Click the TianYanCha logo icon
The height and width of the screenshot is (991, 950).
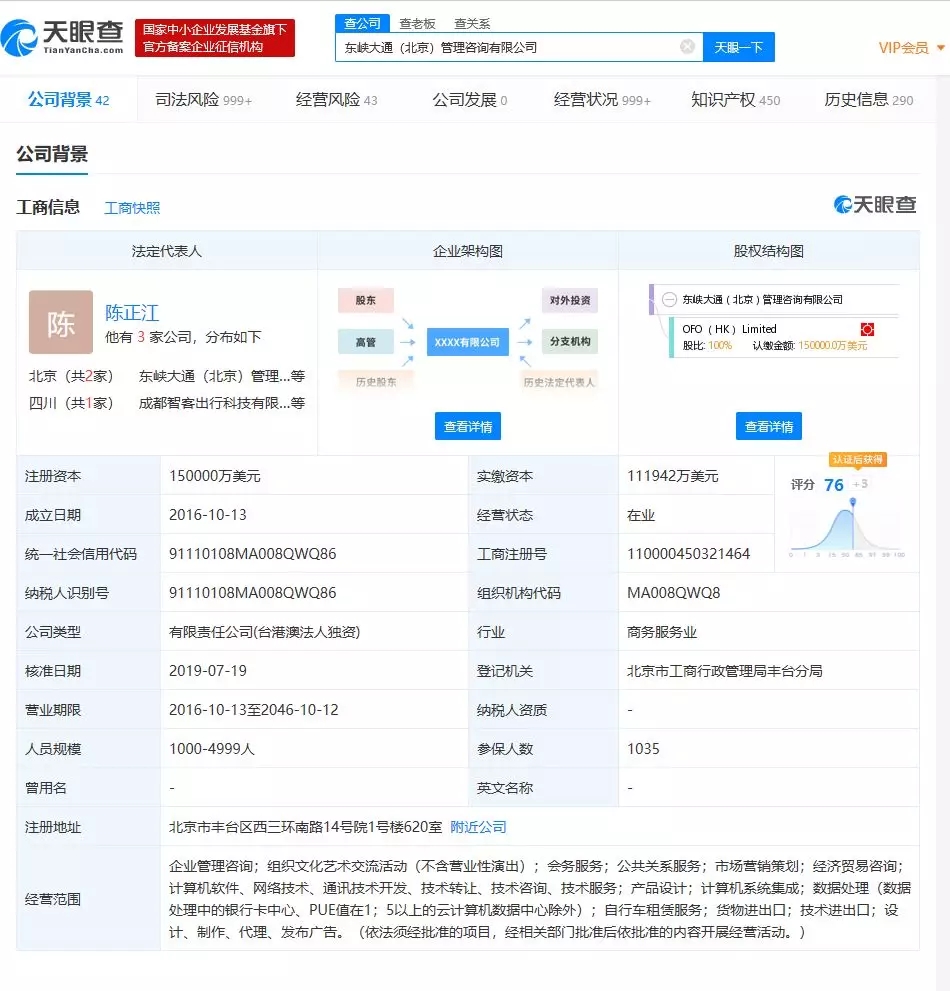pos(19,38)
